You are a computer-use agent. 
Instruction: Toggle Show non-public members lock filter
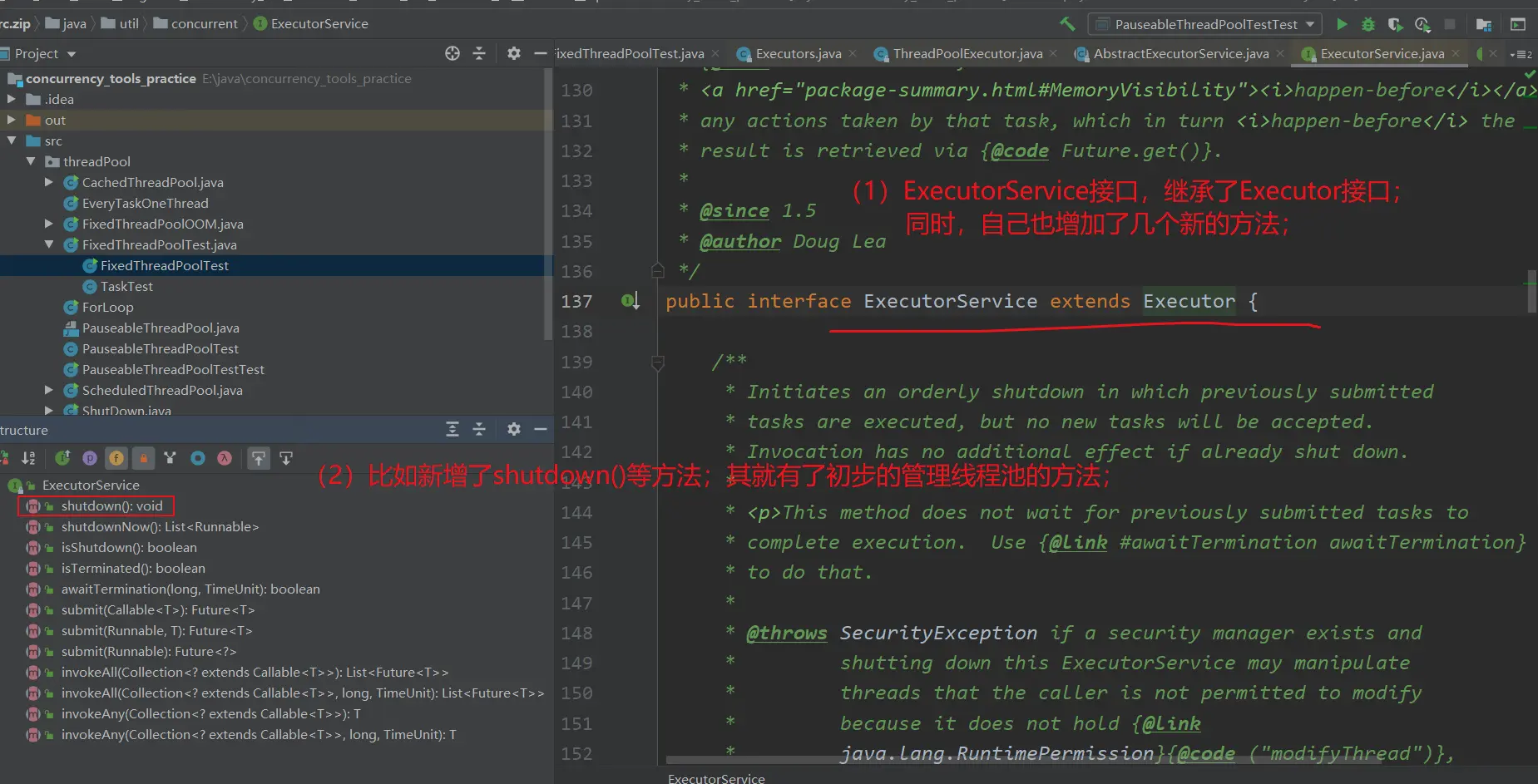(x=143, y=458)
